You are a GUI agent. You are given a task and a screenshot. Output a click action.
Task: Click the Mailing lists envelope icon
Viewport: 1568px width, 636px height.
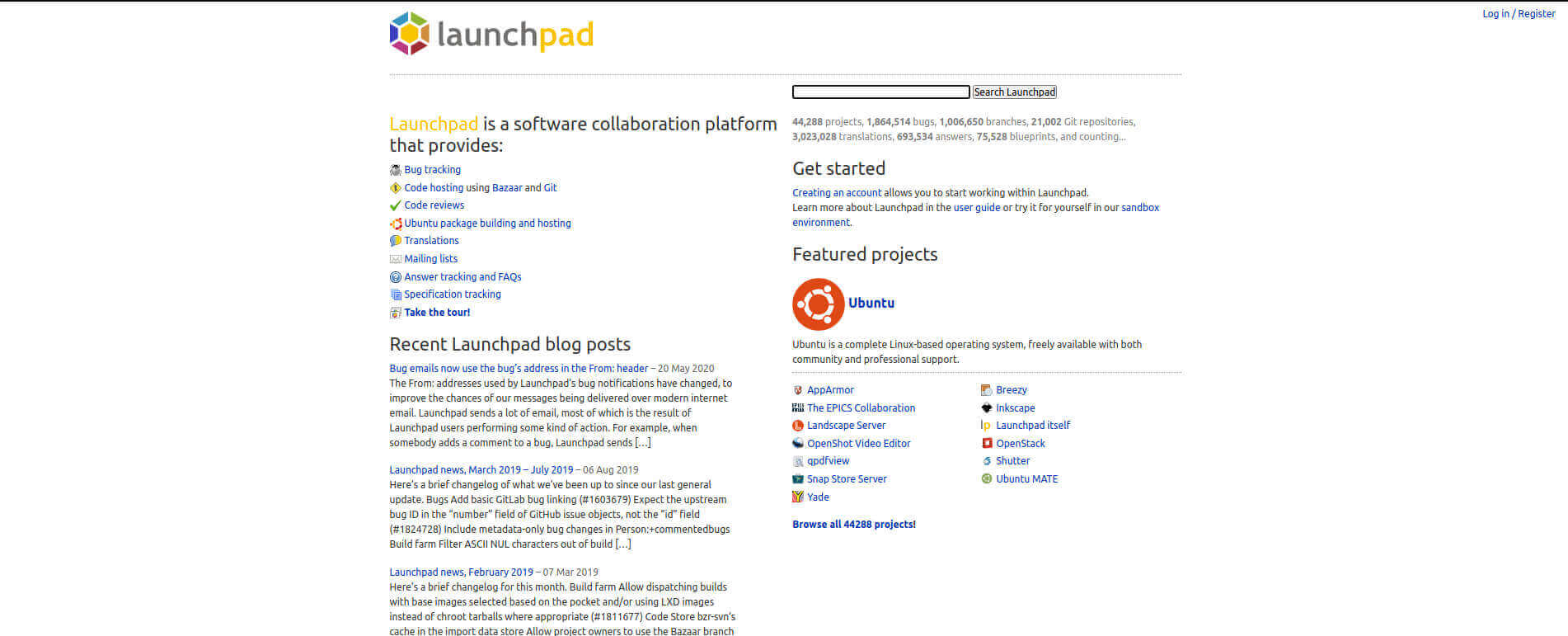pos(396,259)
